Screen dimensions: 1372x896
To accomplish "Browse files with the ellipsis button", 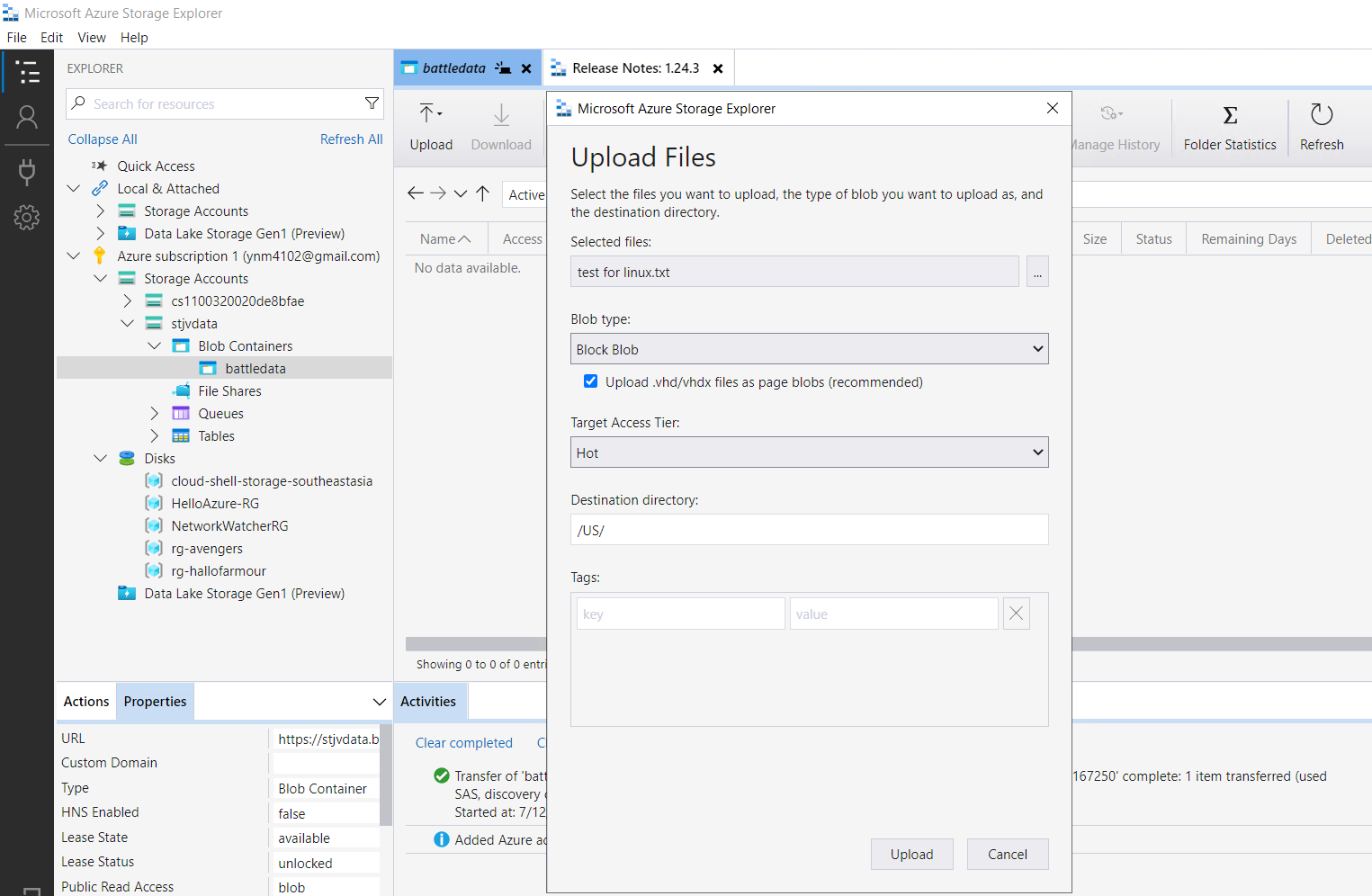I will tap(1037, 272).
